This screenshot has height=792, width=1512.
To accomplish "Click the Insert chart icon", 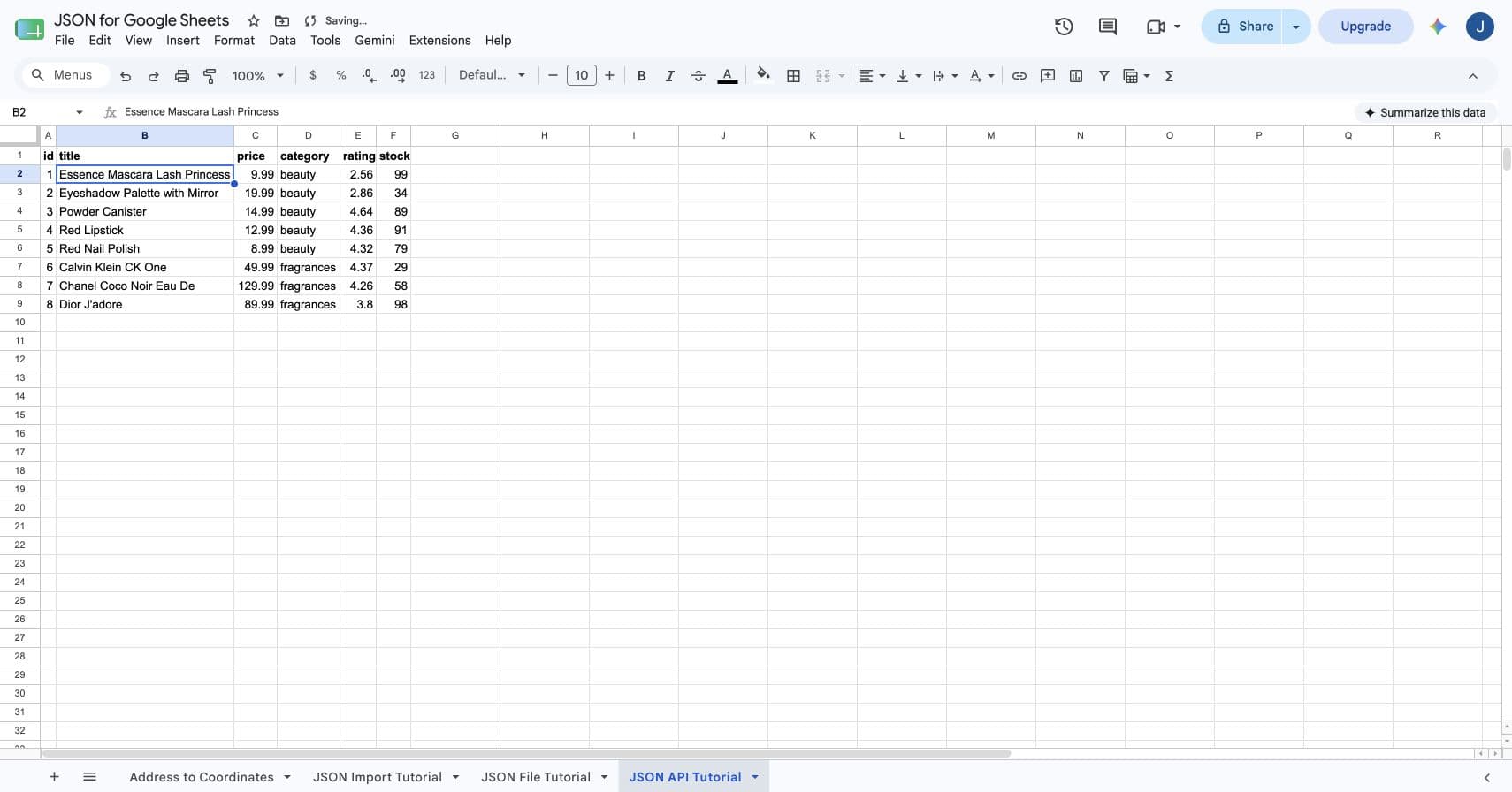I will click(x=1076, y=76).
